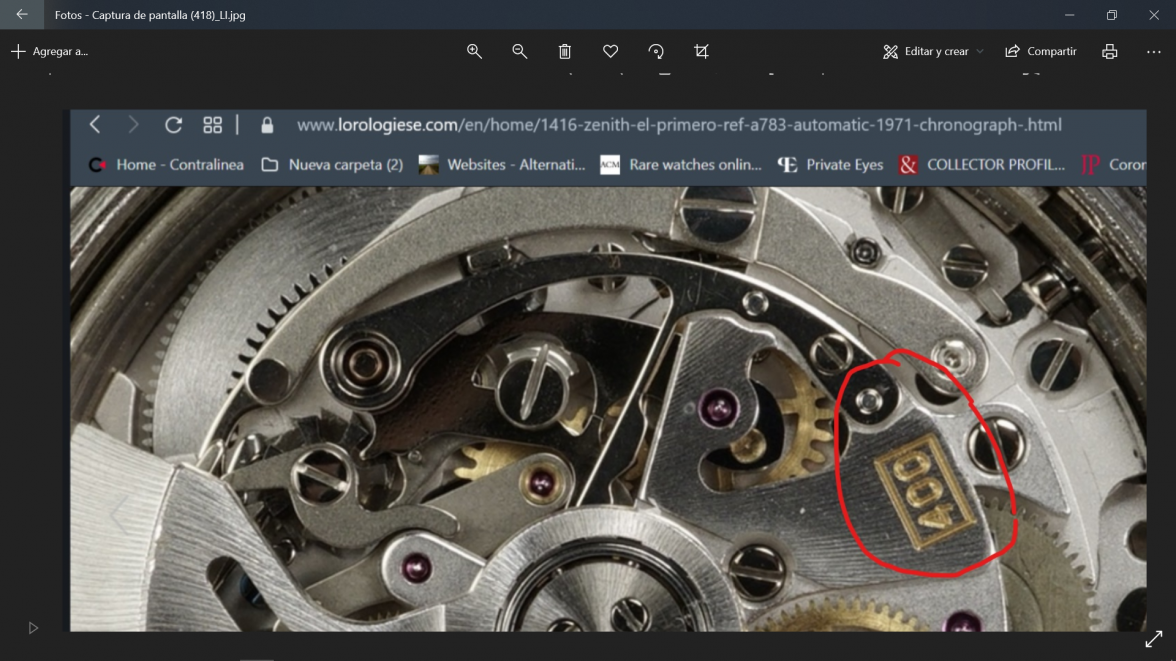Click the address bar showing the zenith chronograph URL
Screen dimensions: 1176x661
point(680,124)
